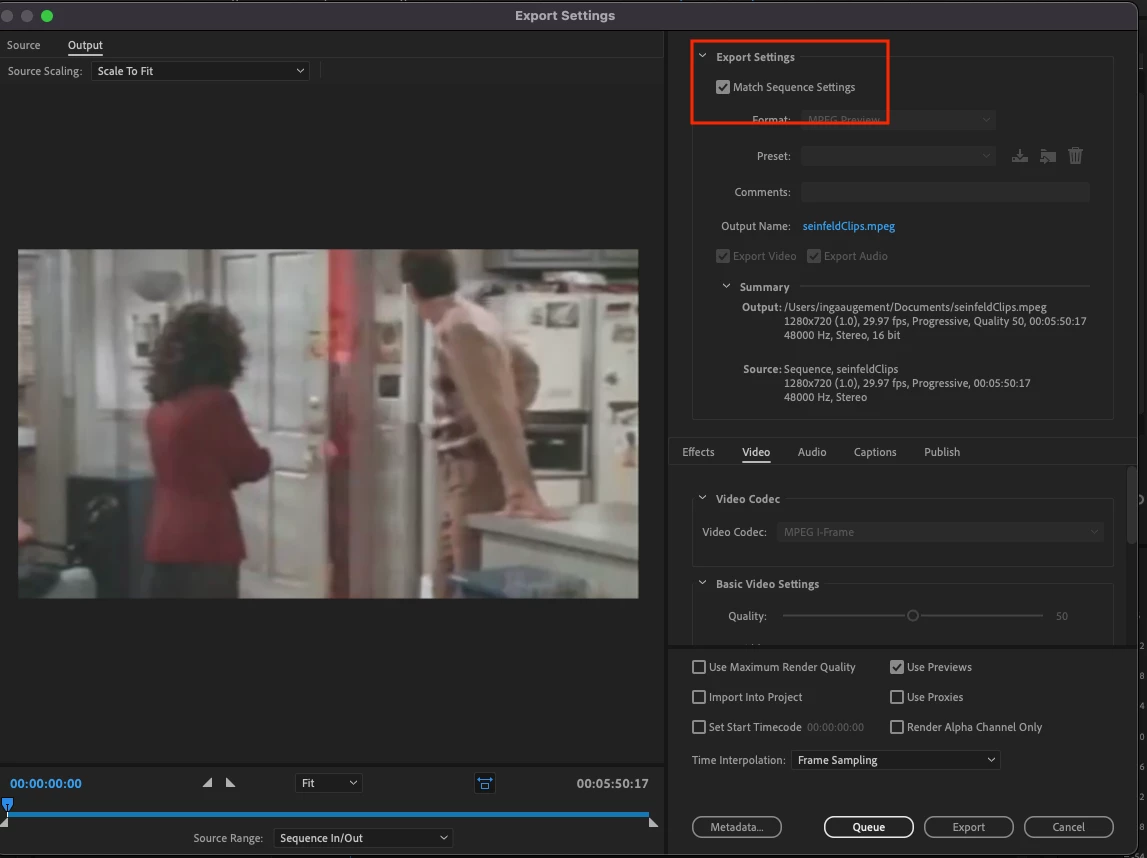The image size is (1147, 858).
Task: Click the Quality slider handle
Action: coord(912,616)
